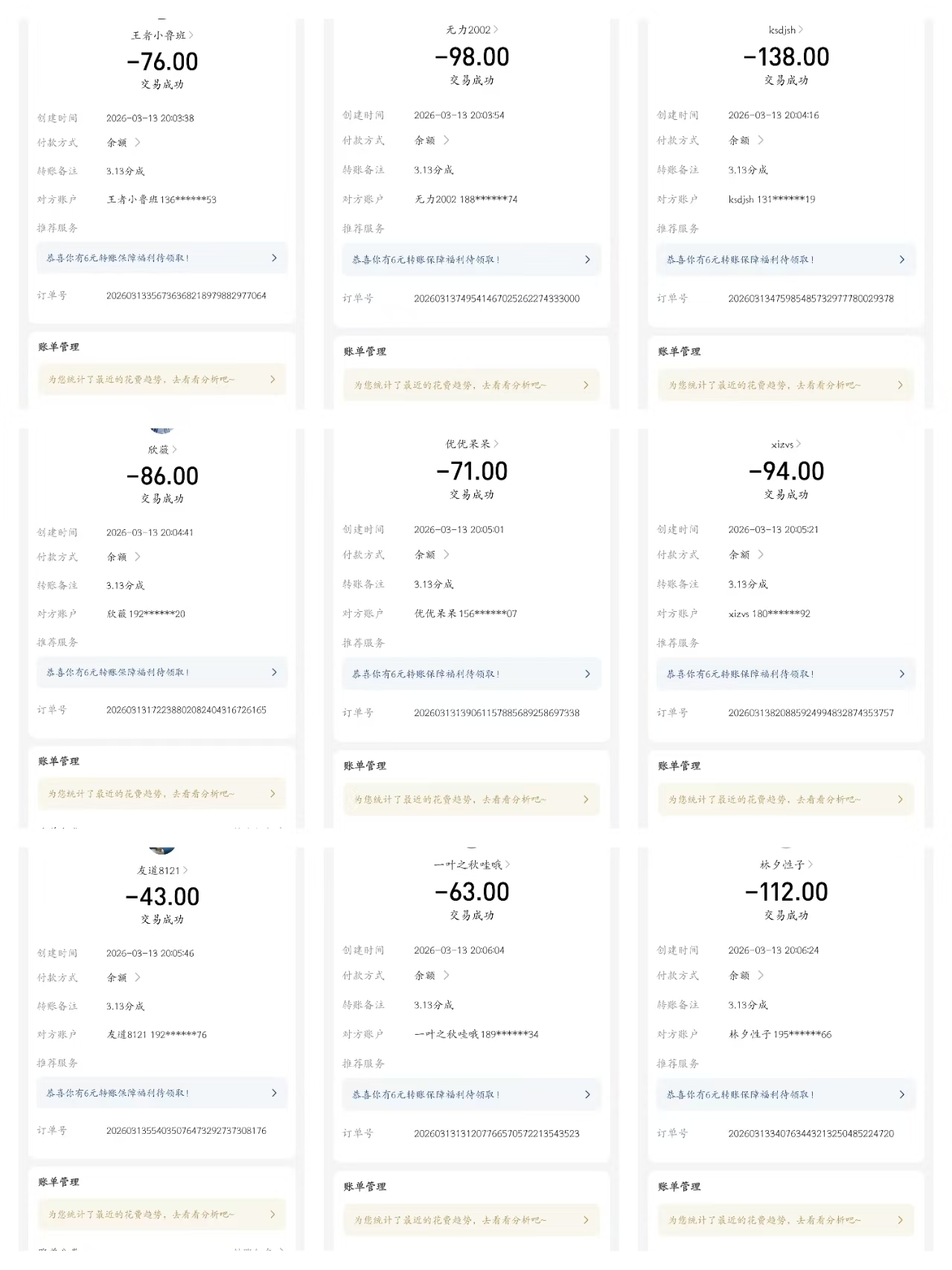
Task: Open 王者小鲁班 recipient header link
Action: point(162,35)
